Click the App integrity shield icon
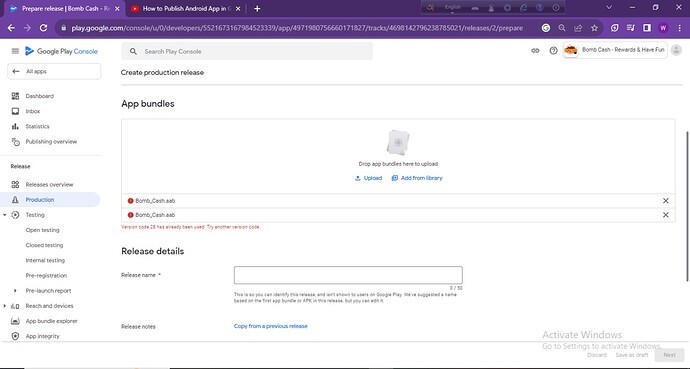The image size is (690, 369). [15, 336]
